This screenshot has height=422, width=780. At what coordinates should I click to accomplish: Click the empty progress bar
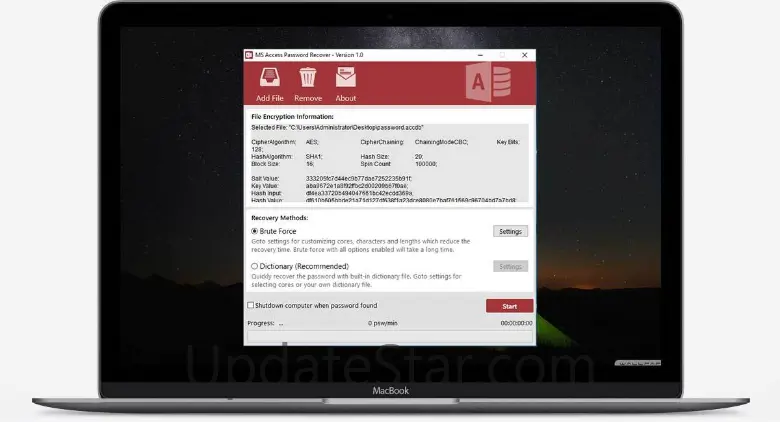[x=390, y=336]
